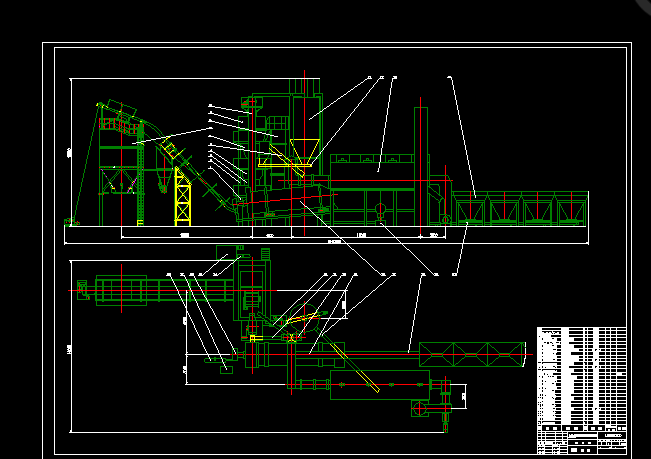Select the rightmost aggregate bin in elevation view
Image resolution: width=651 pixels, height=459 pixels.
pyautogui.click(x=571, y=209)
